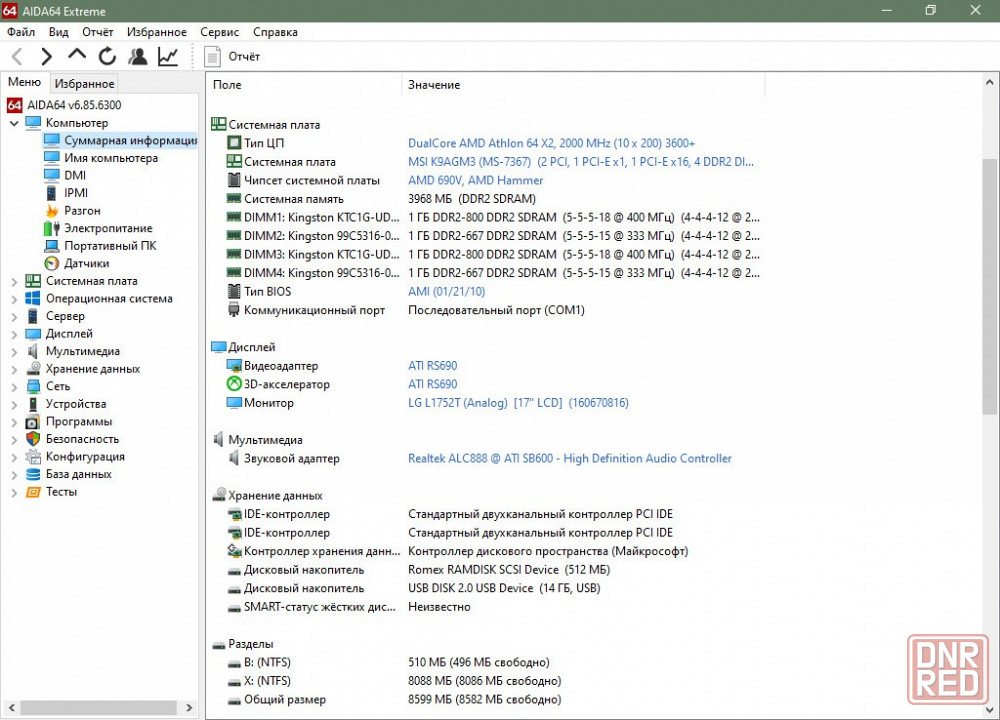1000x720 pixels.
Task: Expand the Системная плата tree node
Action: point(14,281)
